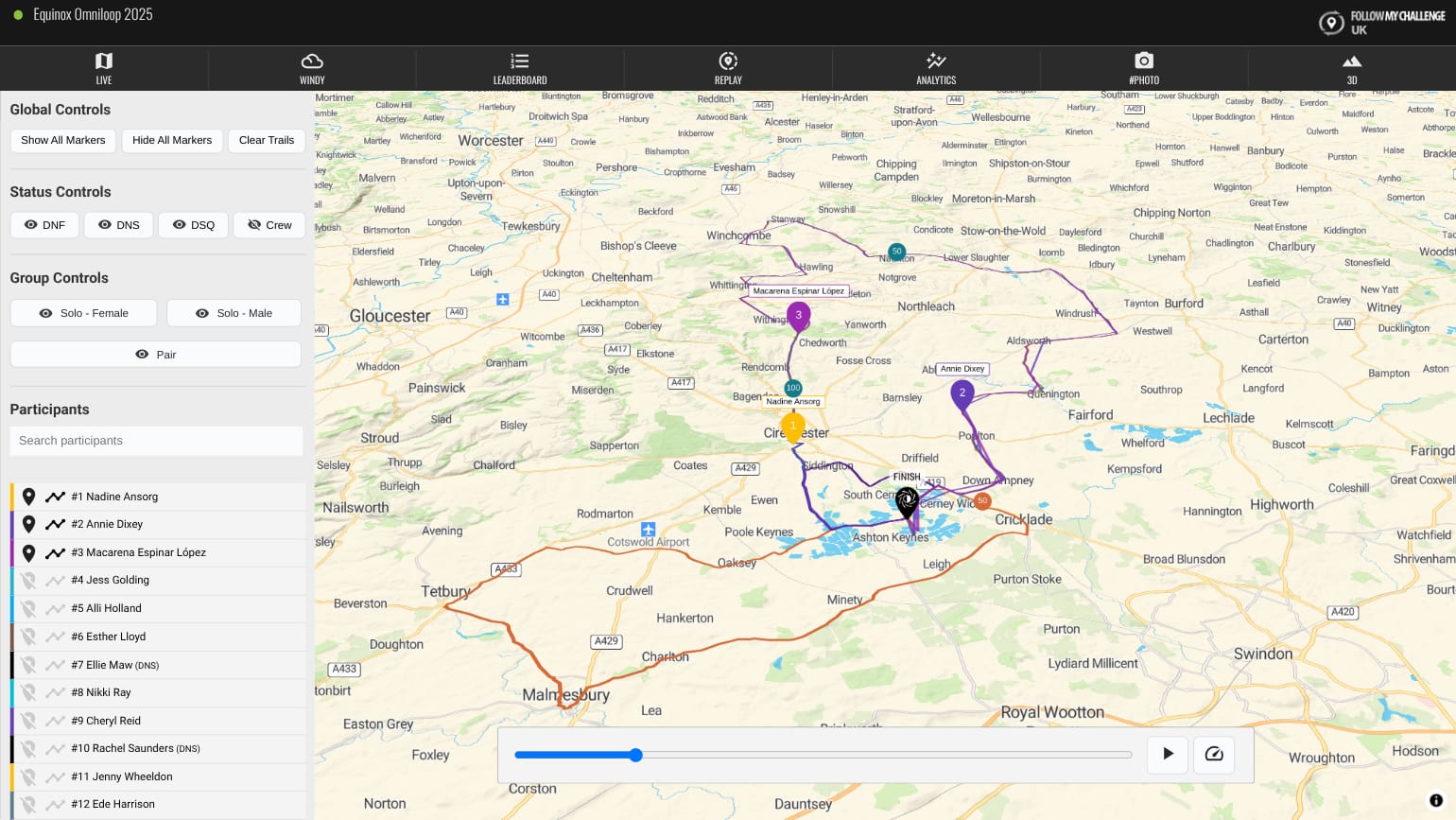This screenshot has height=820, width=1456.
Task: Enable marker pin for #11 Jenny Wheeldon
Action: point(28,776)
